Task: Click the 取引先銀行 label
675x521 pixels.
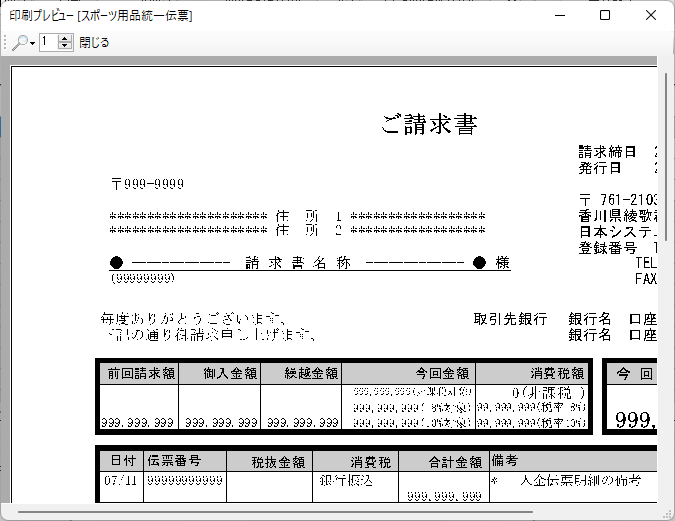Action: pos(510,319)
